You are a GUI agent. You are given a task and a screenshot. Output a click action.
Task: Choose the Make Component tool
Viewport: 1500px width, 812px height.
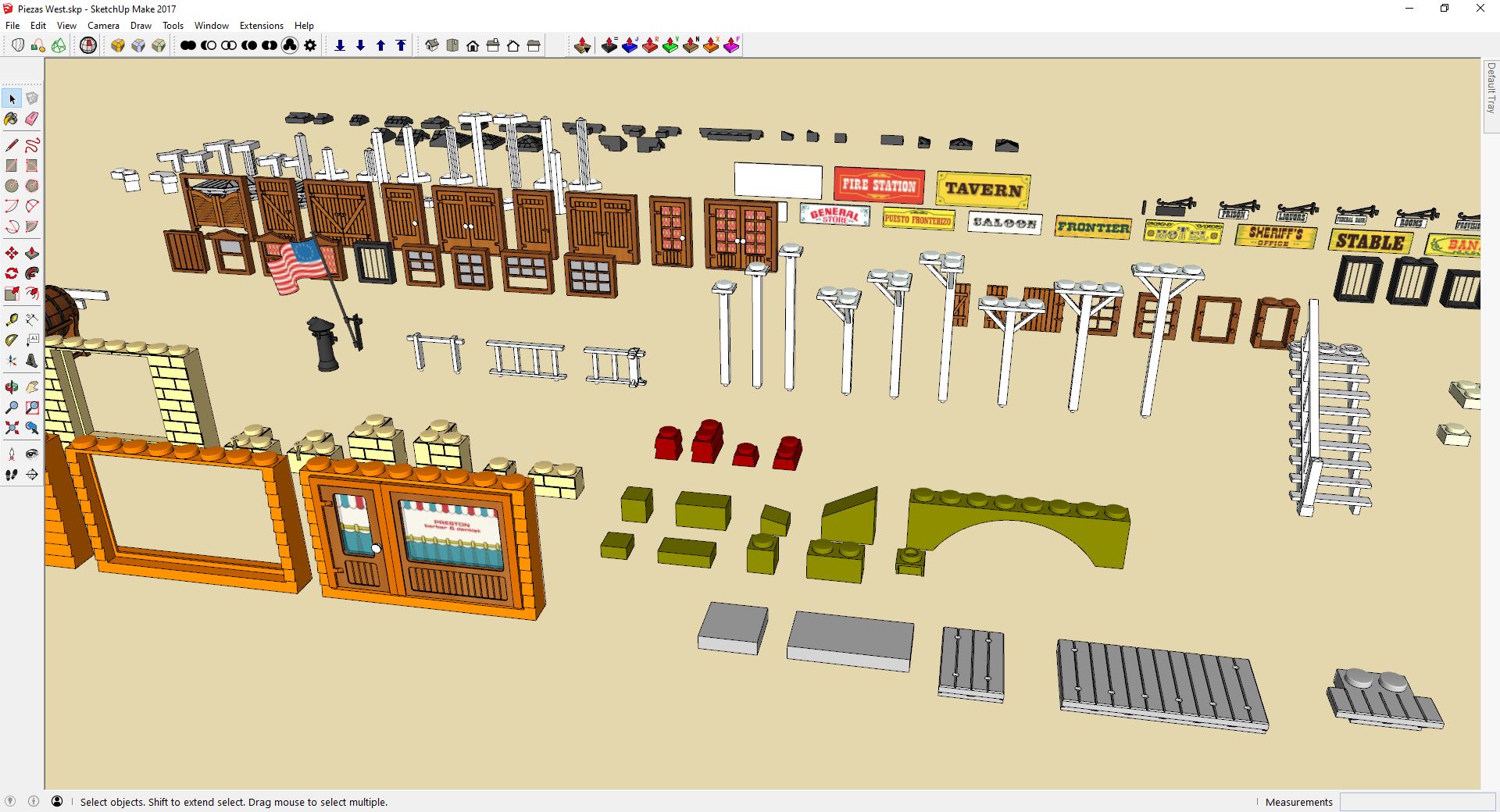[x=32, y=98]
